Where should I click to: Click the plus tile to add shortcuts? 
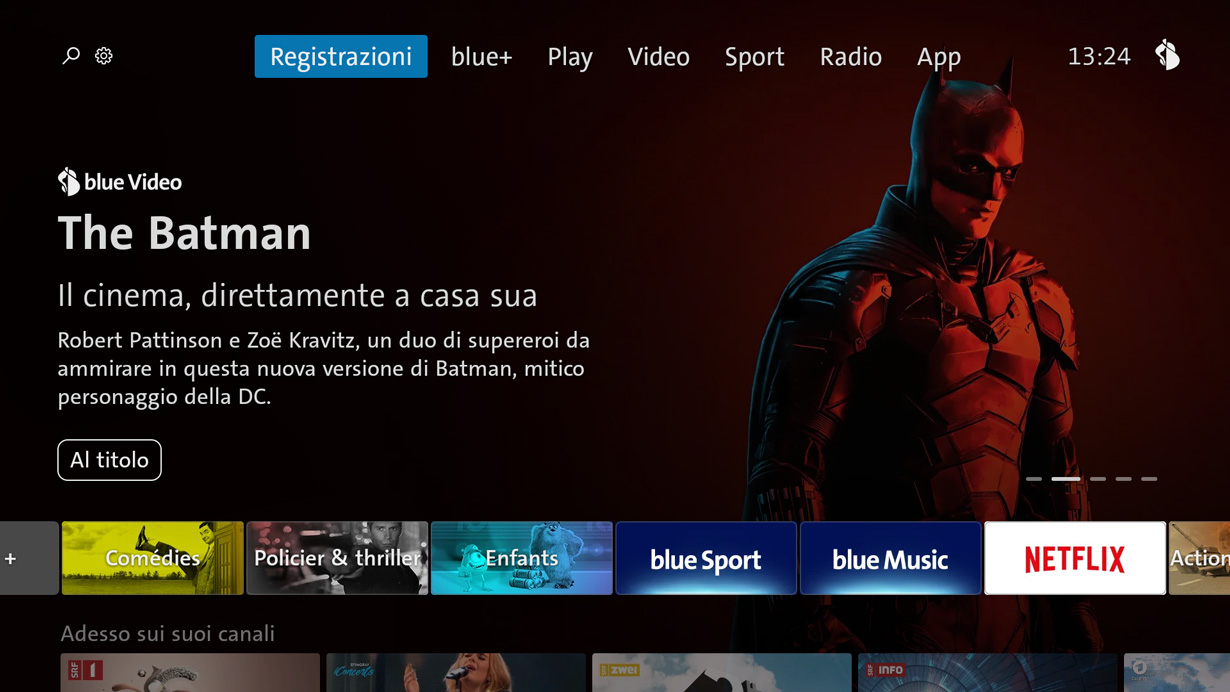(29, 558)
